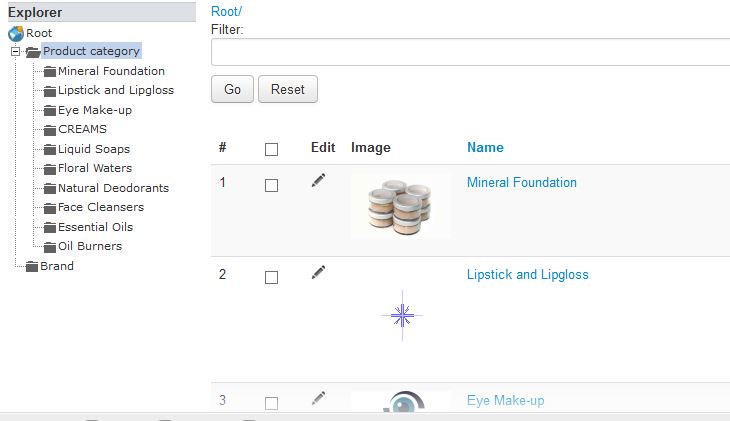Click the Lipstick and Lipgloss sparkle thumbnail
This screenshot has height=421, width=730.
(x=402, y=316)
